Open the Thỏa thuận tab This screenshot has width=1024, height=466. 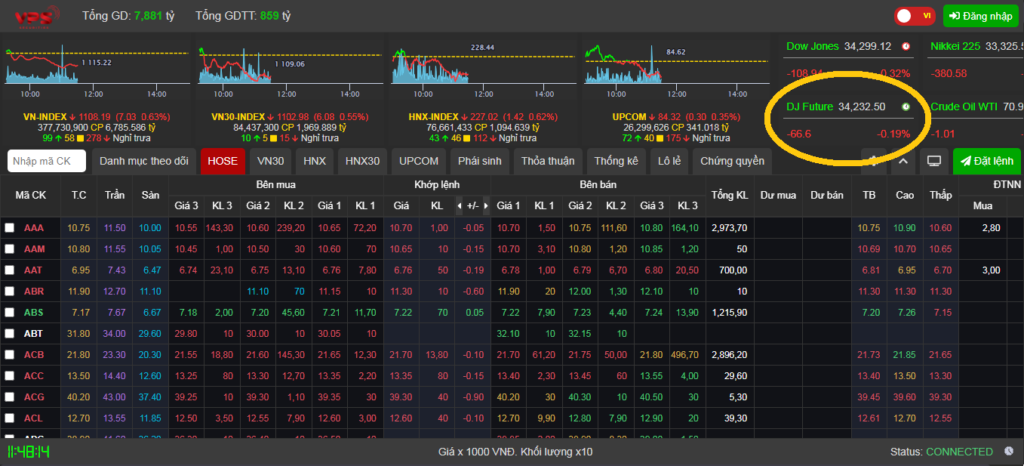548,161
